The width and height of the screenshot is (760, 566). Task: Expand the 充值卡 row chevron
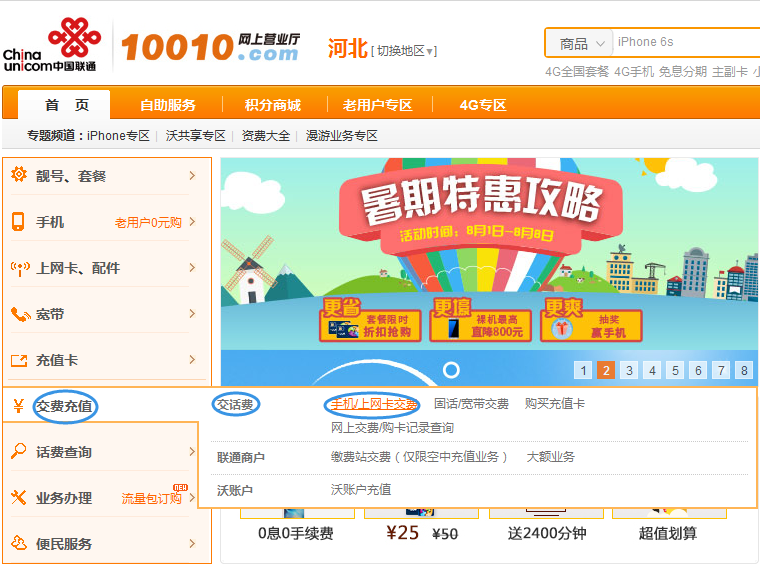click(x=192, y=360)
